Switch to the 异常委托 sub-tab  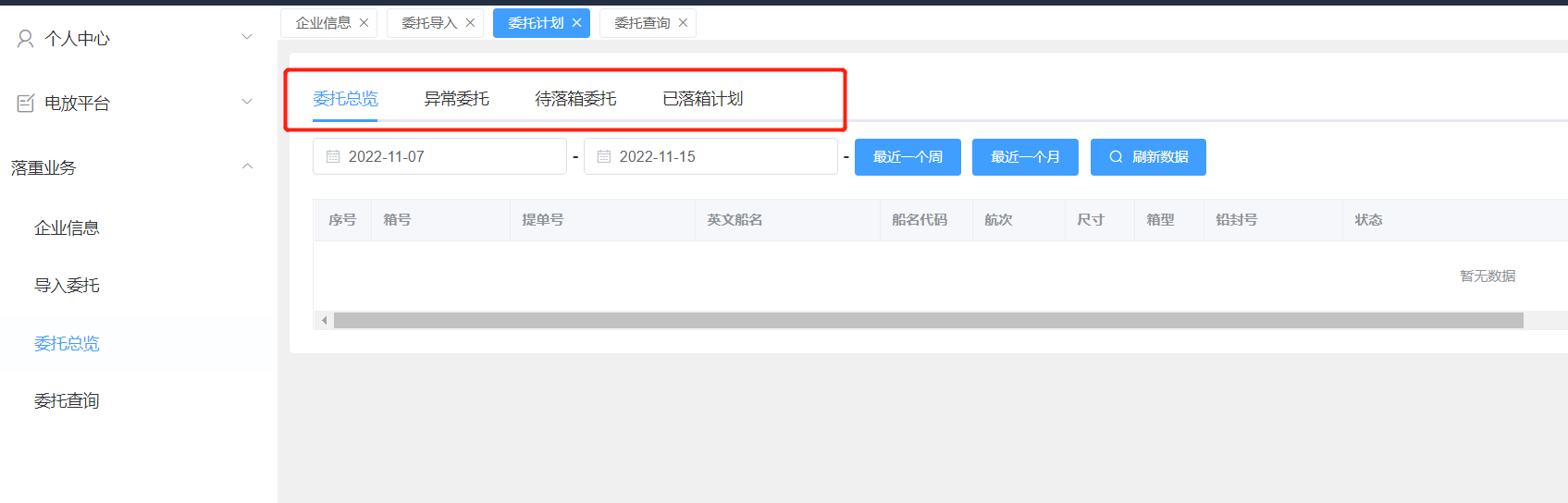point(456,99)
